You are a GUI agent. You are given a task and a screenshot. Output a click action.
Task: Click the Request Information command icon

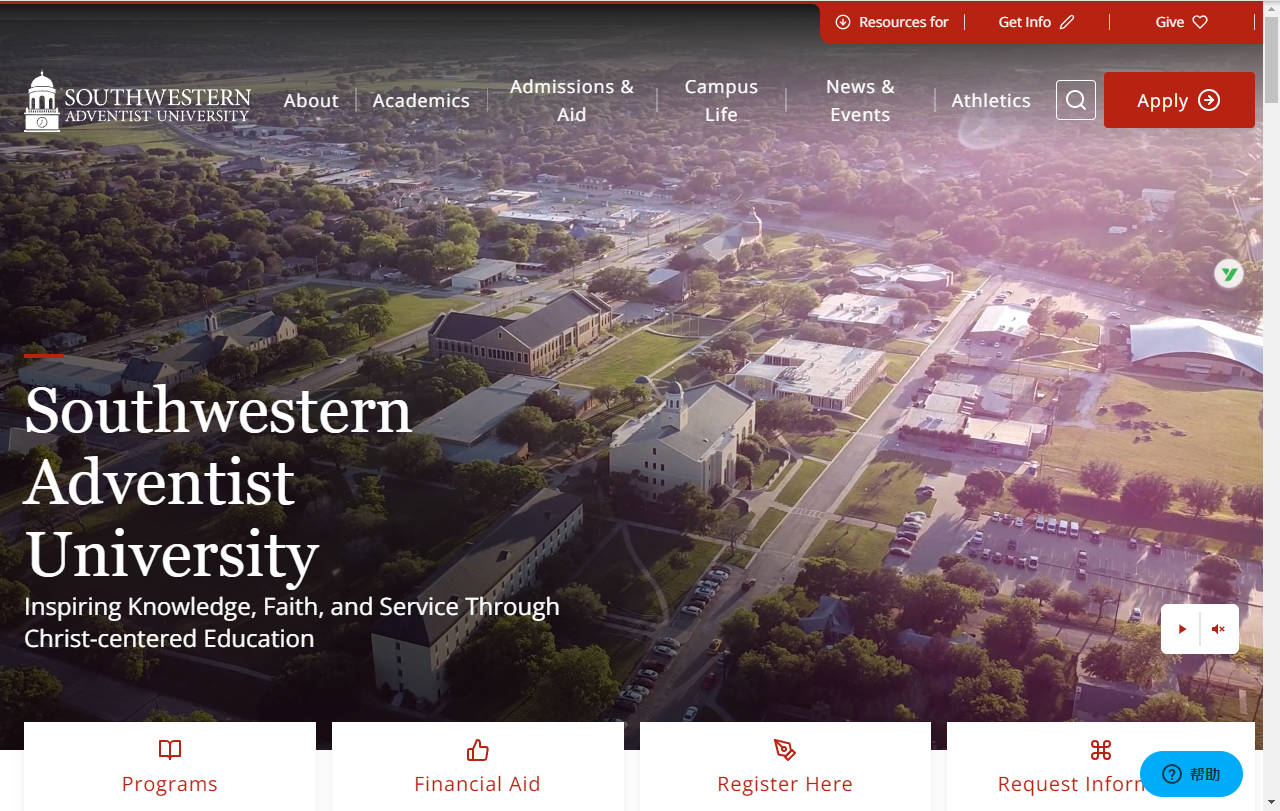click(x=1101, y=749)
